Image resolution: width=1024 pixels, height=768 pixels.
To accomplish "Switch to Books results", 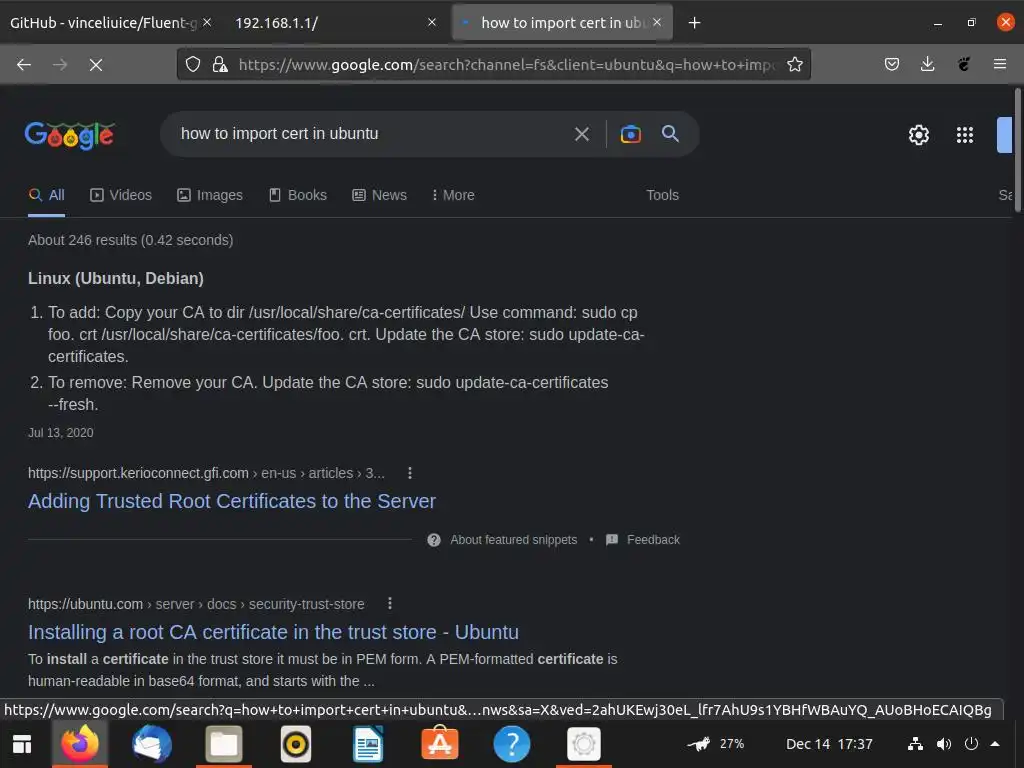I will [x=298, y=195].
